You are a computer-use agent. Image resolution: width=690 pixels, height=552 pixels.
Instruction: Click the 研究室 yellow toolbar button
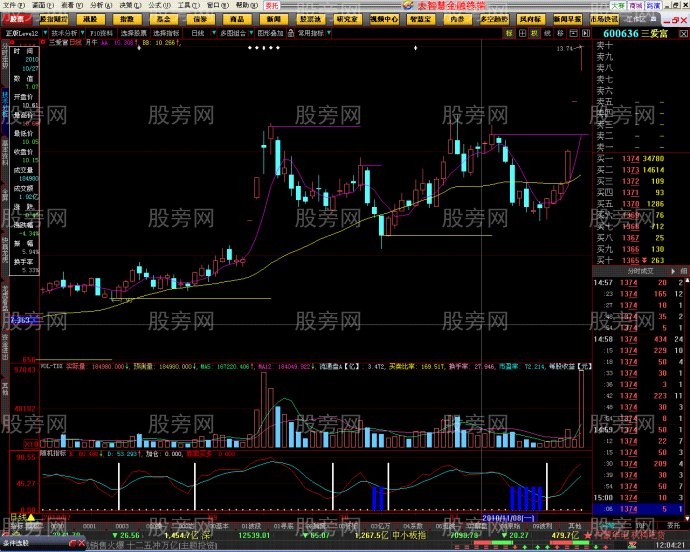[347, 19]
